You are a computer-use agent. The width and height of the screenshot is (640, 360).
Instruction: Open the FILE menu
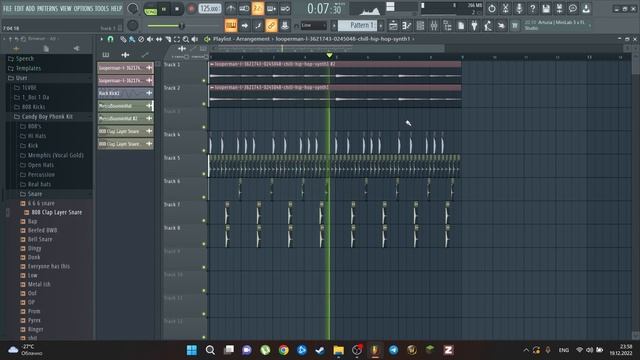[7, 8]
